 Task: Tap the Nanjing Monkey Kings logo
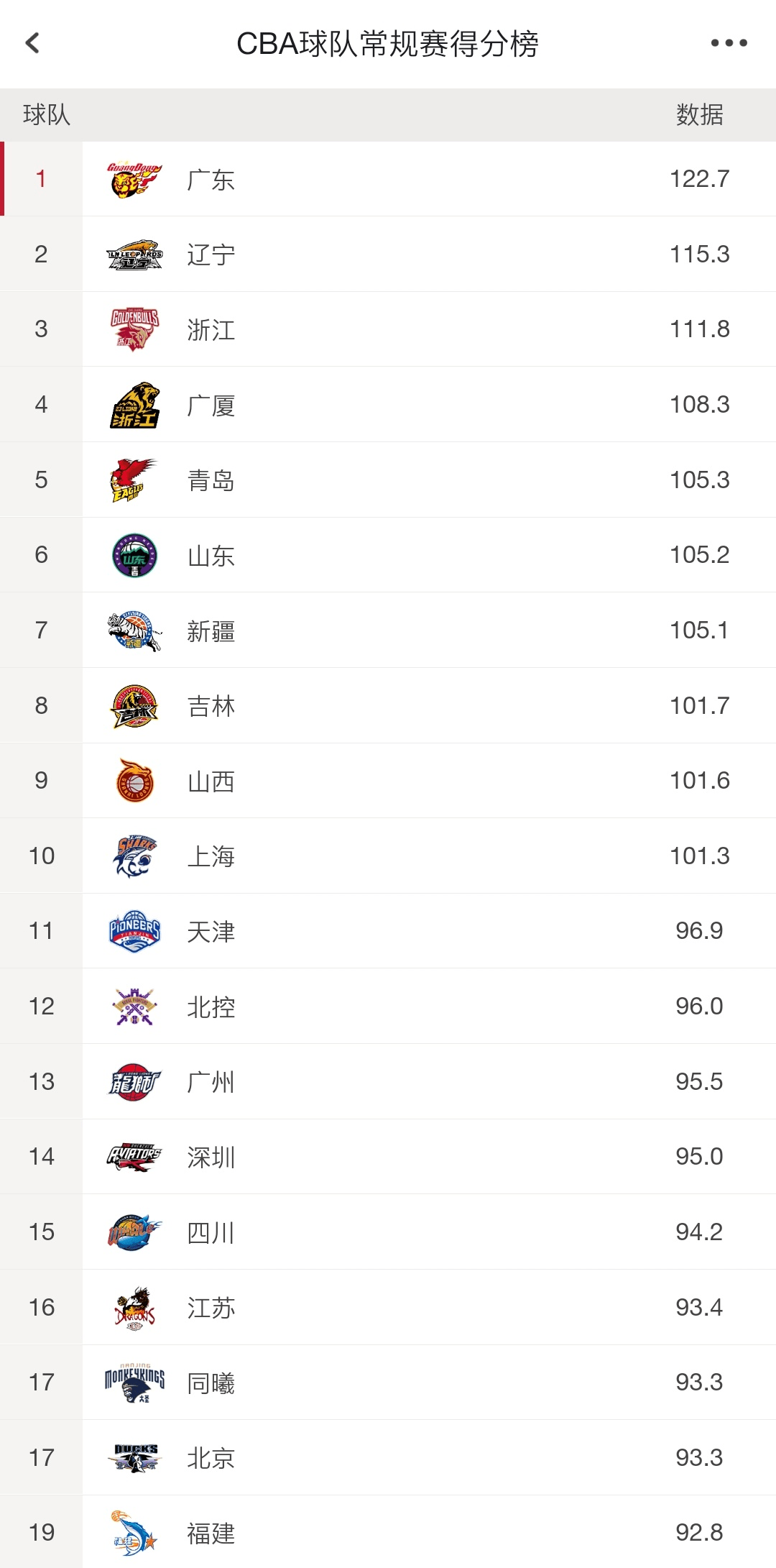(134, 1383)
